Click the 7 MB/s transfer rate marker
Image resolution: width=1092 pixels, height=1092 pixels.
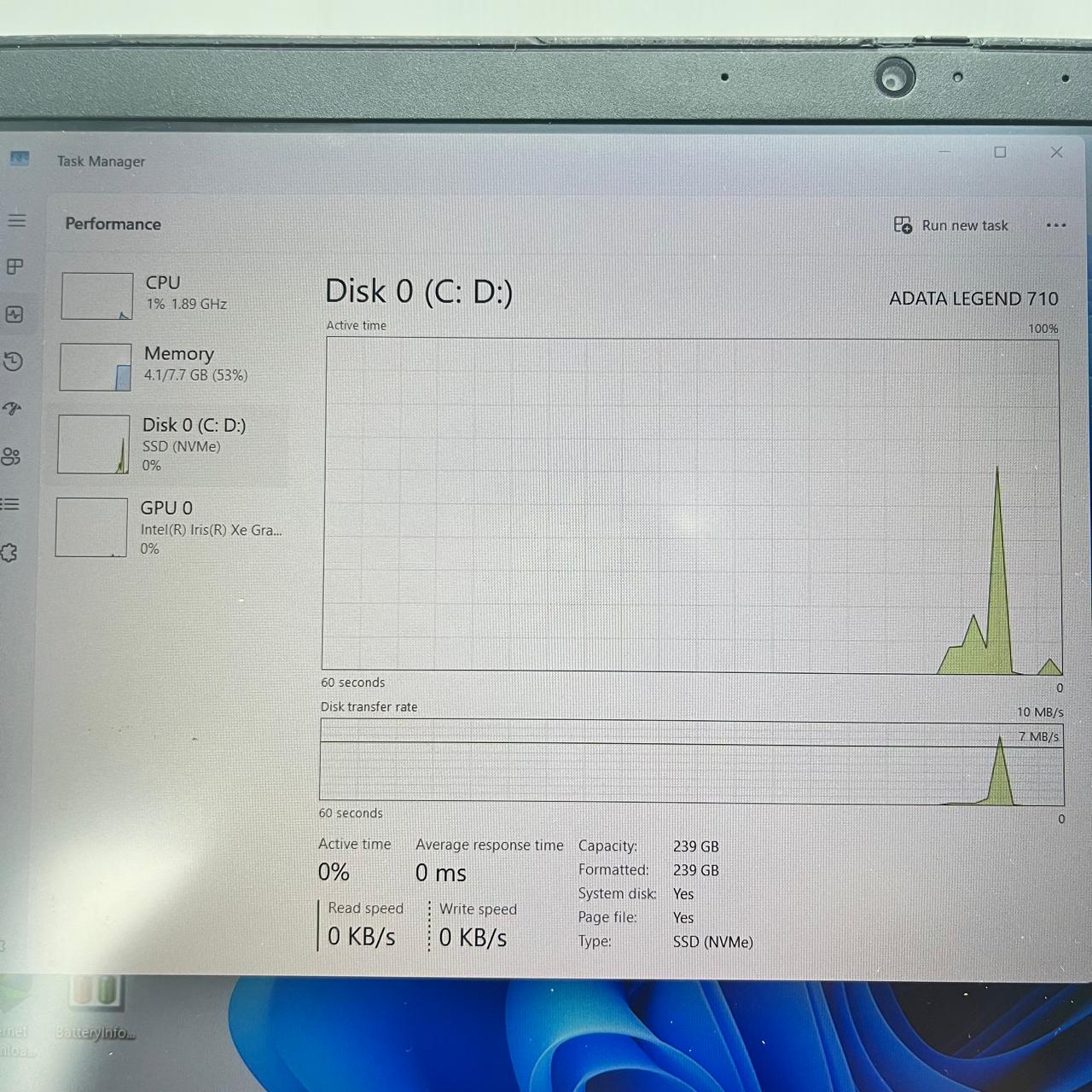[x=1038, y=736]
